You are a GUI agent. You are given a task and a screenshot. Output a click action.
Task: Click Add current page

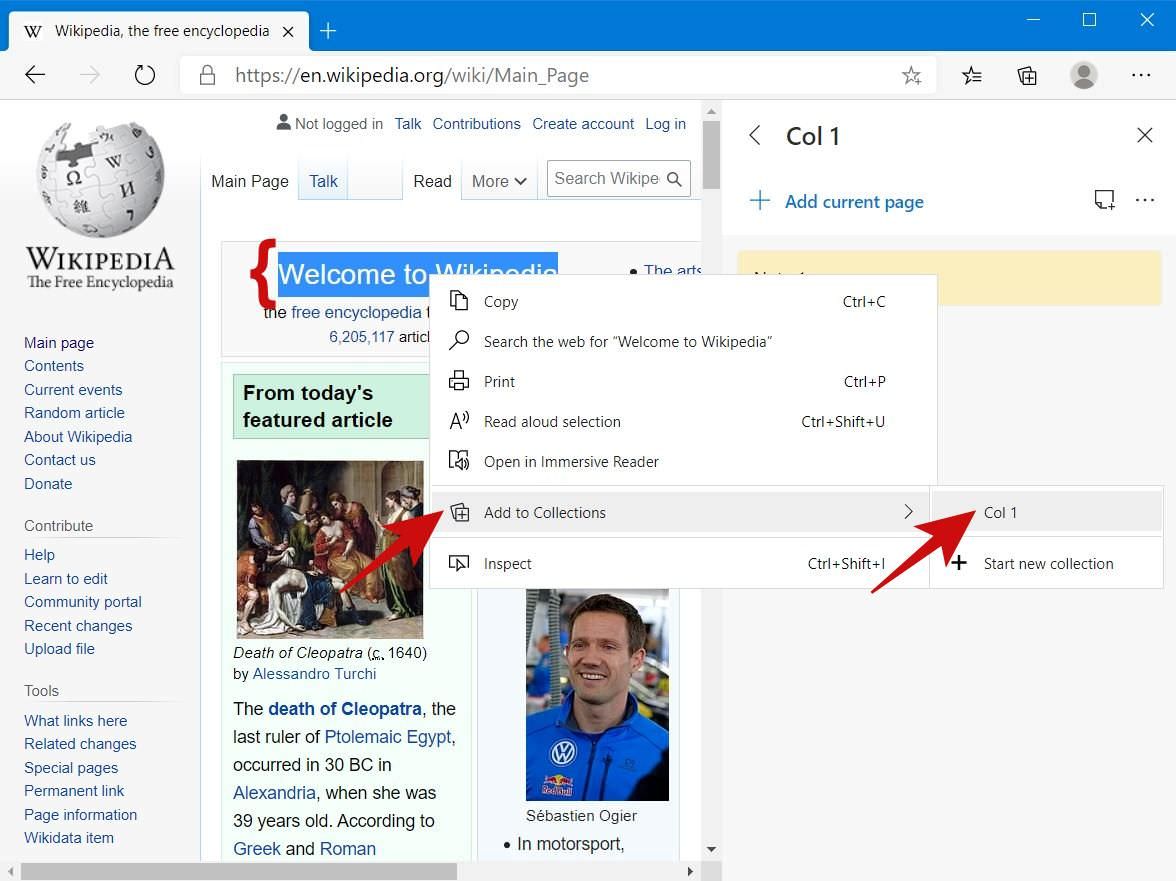(x=854, y=202)
